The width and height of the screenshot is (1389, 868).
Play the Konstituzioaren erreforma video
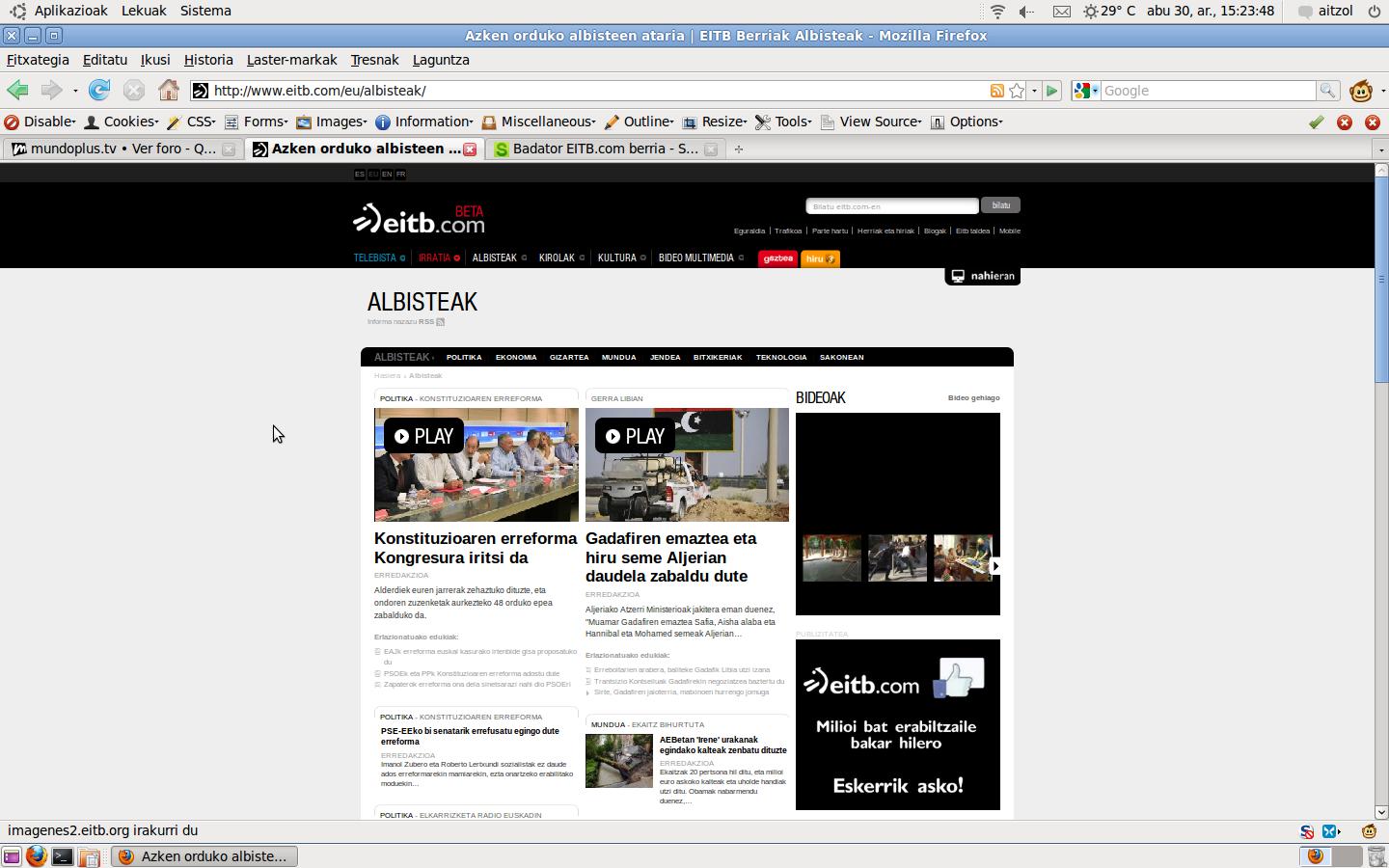[423, 437]
